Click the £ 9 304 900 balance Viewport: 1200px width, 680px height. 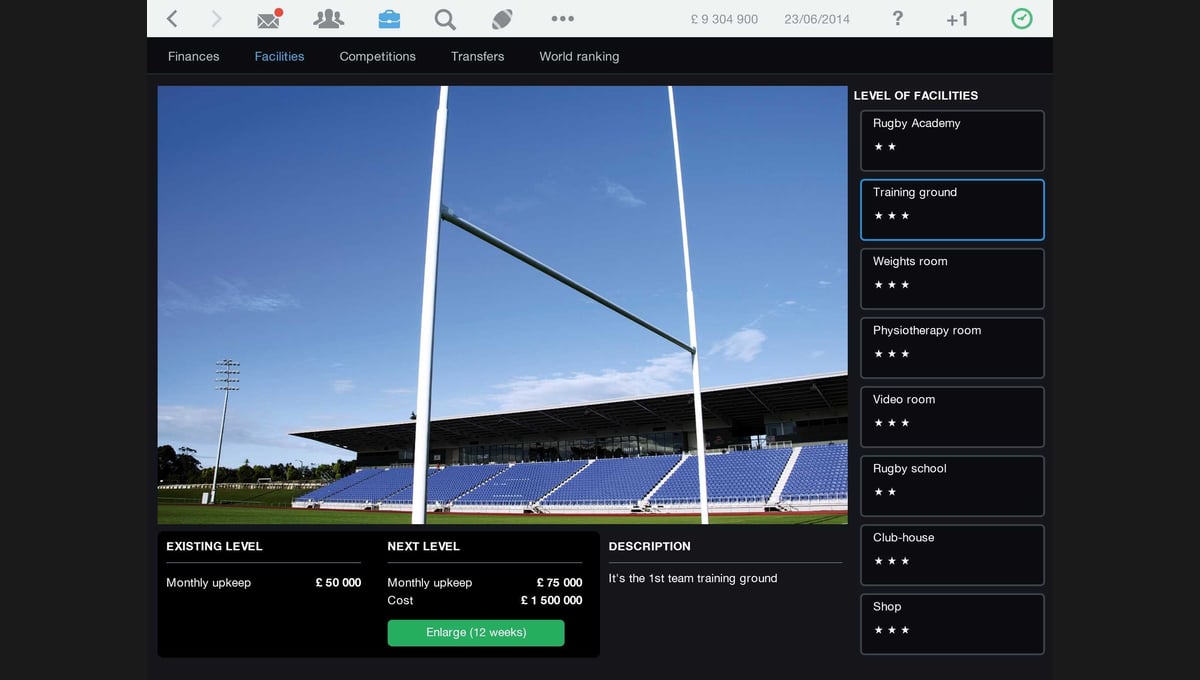(x=725, y=19)
